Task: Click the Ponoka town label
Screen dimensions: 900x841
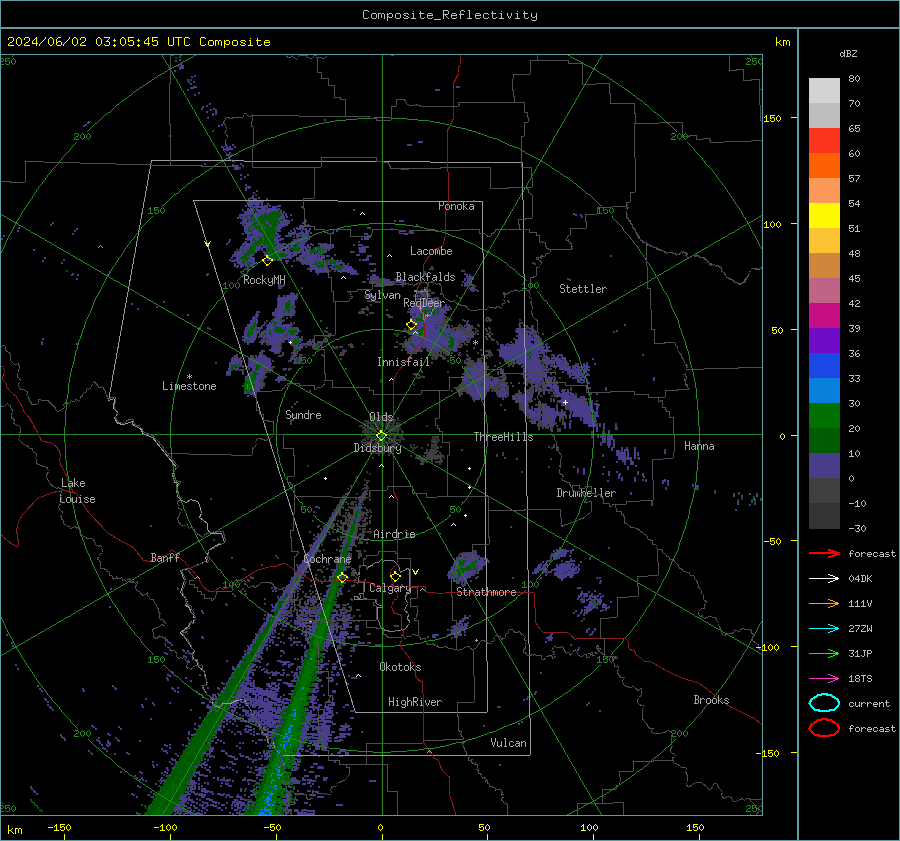Action: click(x=456, y=206)
